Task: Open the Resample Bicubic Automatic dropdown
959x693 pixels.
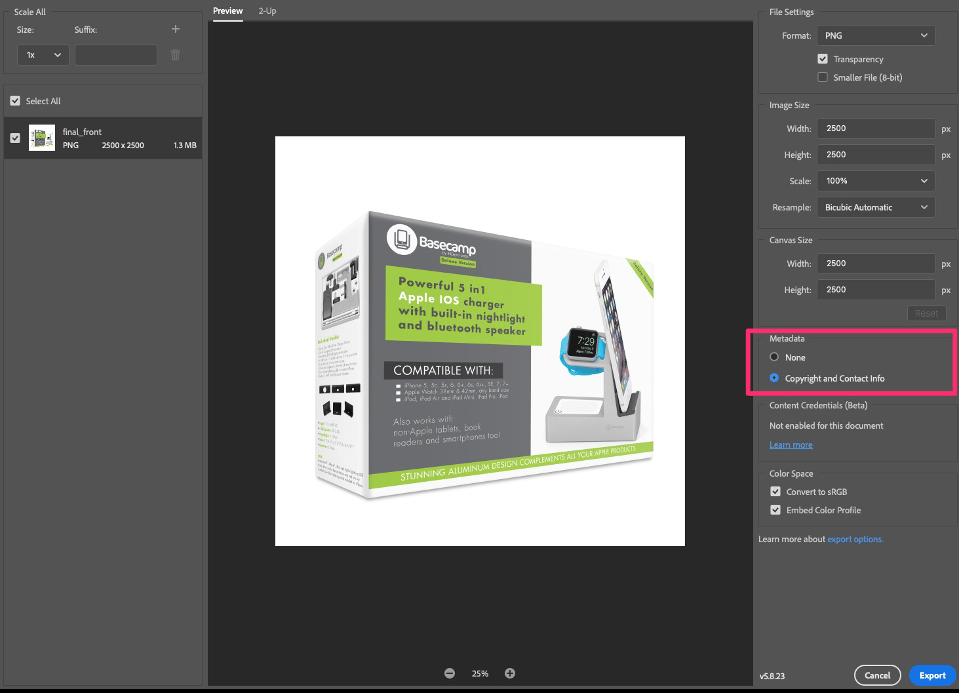Action: pyautogui.click(x=876, y=207)
